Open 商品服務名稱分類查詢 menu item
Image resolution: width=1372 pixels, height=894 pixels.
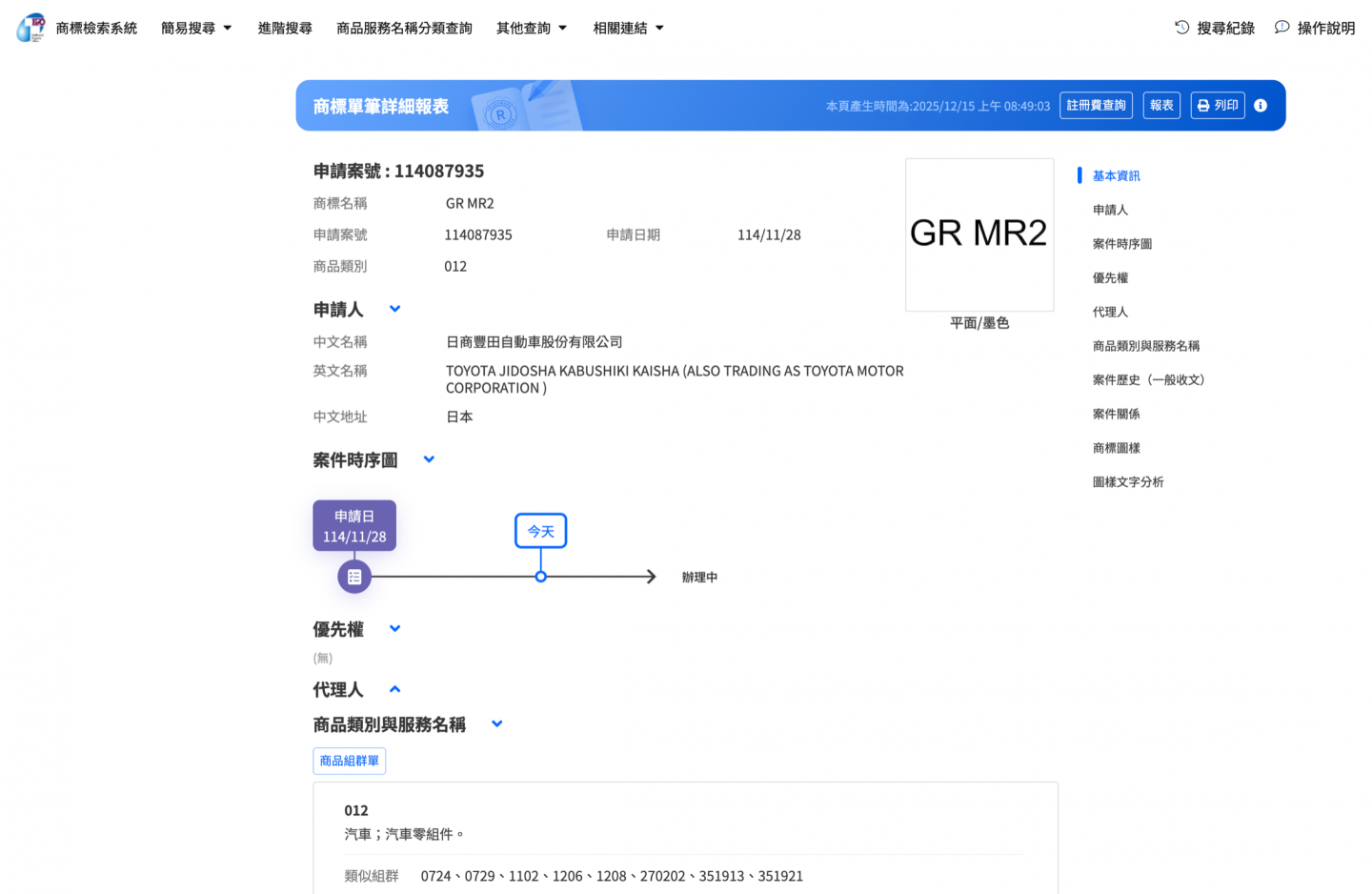(404, 28)
